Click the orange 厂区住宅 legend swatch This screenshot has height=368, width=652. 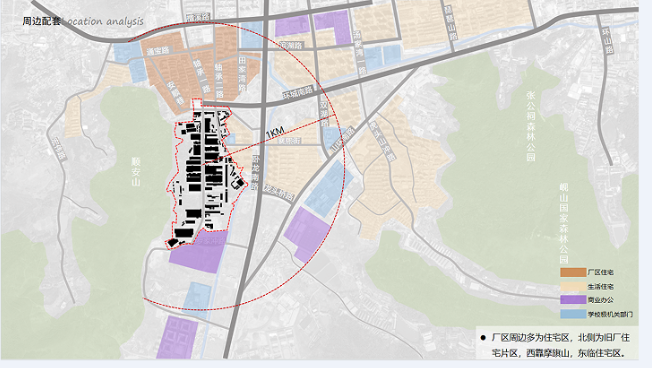[x=573, y=272]
